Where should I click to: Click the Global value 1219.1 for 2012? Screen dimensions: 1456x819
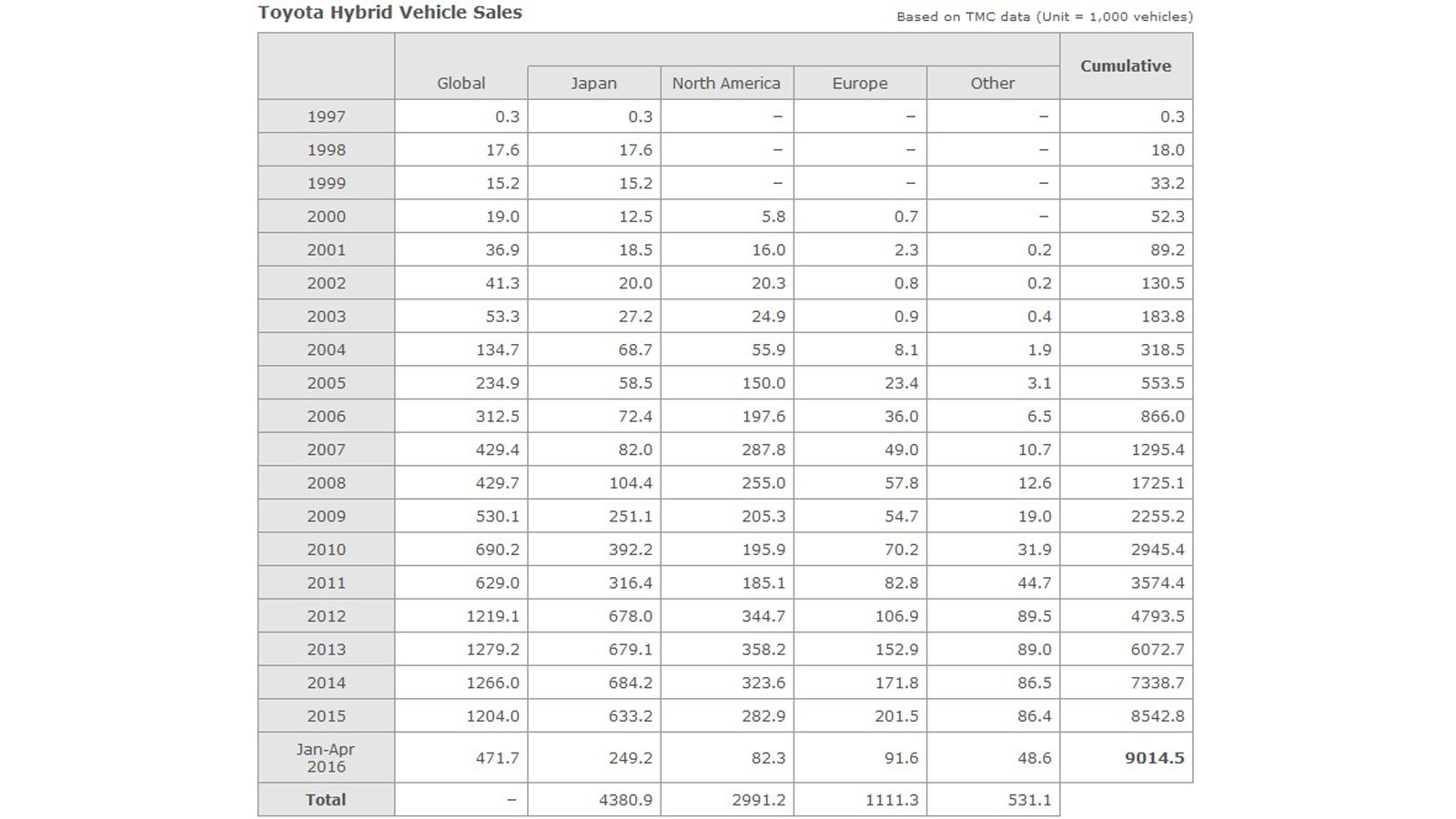493,616
